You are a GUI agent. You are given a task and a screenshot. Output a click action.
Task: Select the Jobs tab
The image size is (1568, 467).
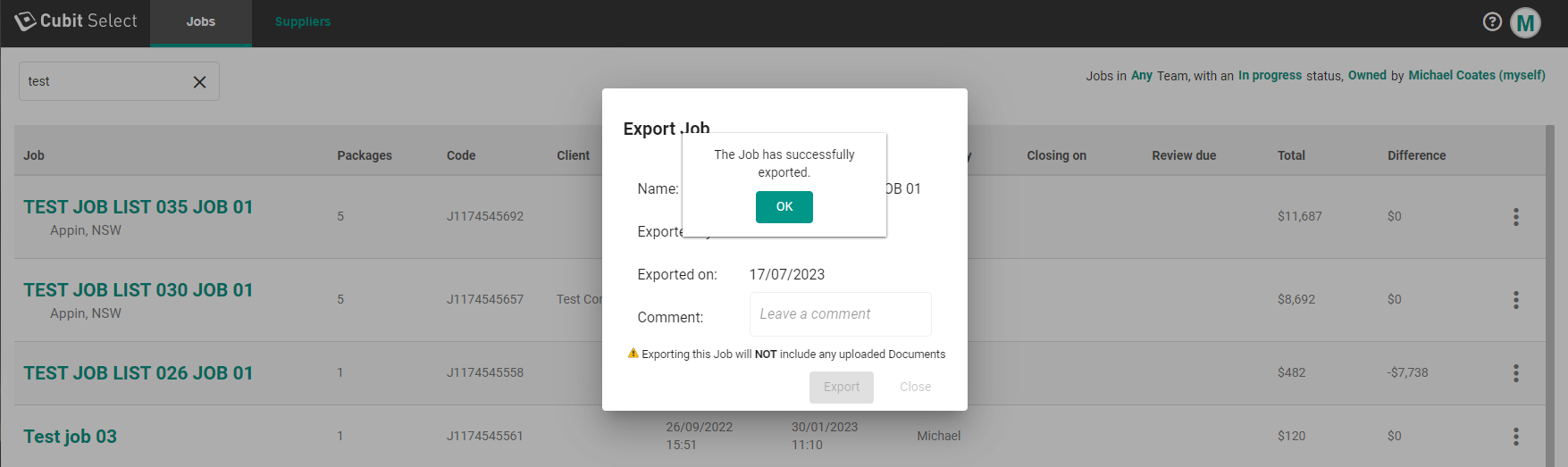point(200,22)
